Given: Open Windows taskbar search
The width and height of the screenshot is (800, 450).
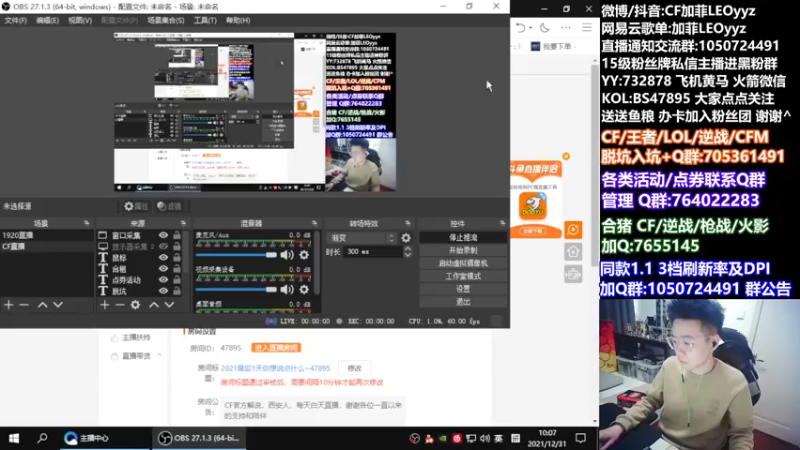Looking at the screenshot, I should [42, 438].
